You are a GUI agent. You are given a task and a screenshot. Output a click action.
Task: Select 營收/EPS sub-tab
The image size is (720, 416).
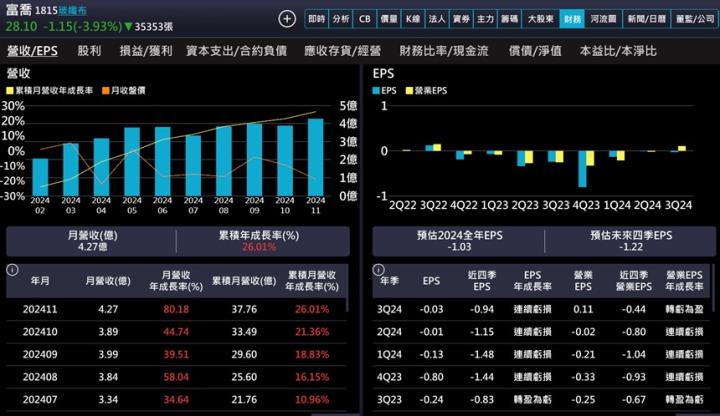(32, 51)
